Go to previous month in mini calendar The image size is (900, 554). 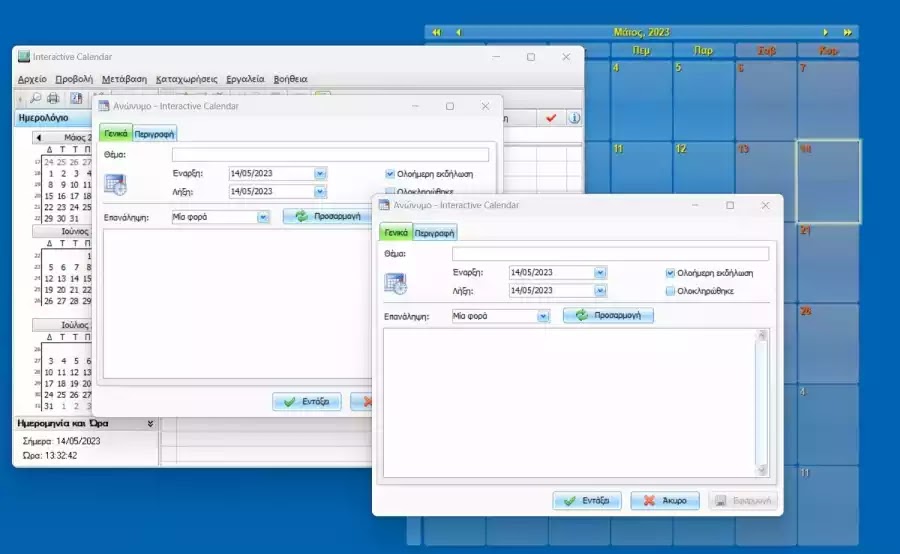tap(38, 137)
